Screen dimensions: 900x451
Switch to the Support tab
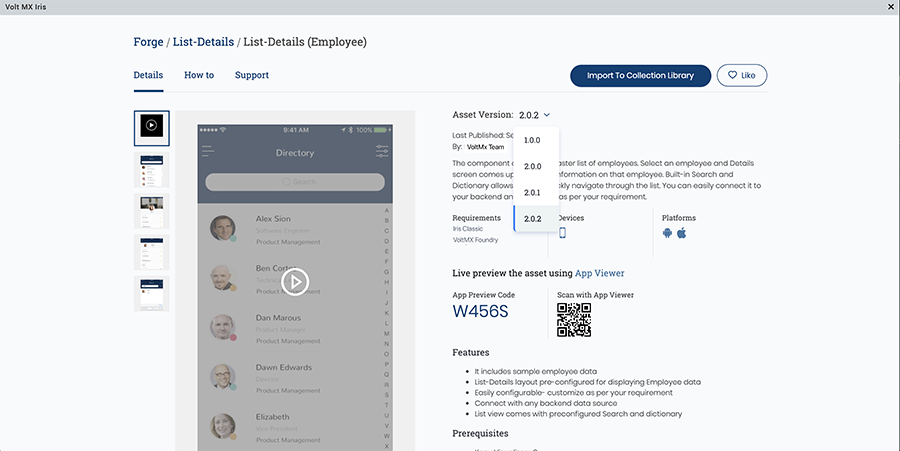[252, 75]
